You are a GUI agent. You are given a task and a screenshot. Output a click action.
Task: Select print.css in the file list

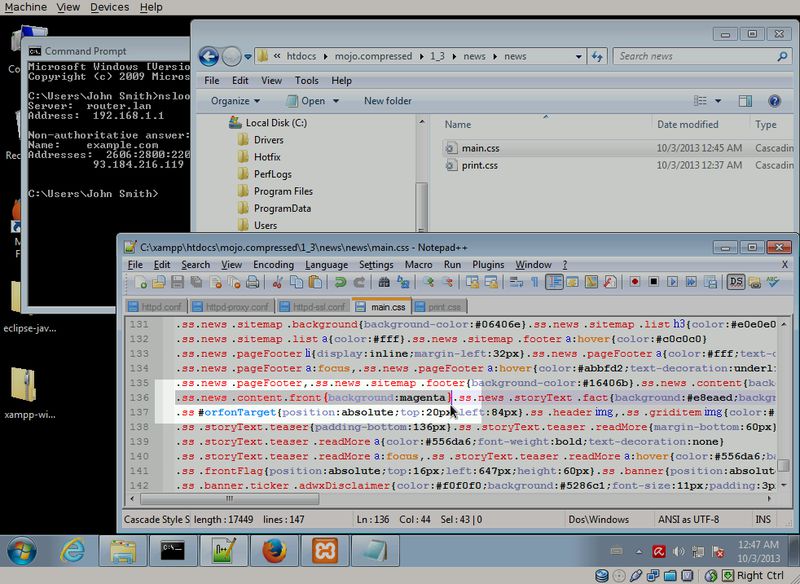479,165
